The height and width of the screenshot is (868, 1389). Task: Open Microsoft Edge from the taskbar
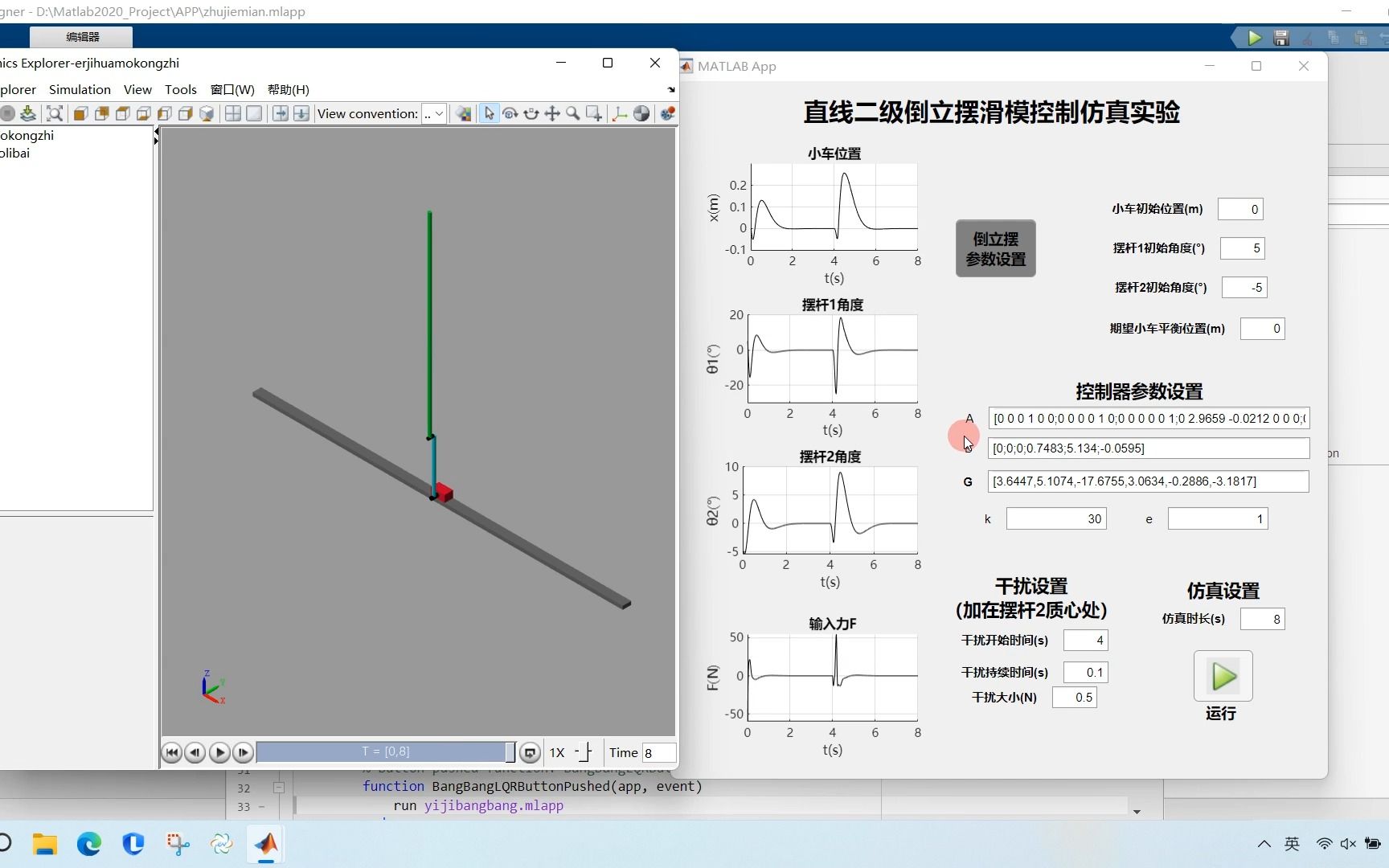coord(89,844)
